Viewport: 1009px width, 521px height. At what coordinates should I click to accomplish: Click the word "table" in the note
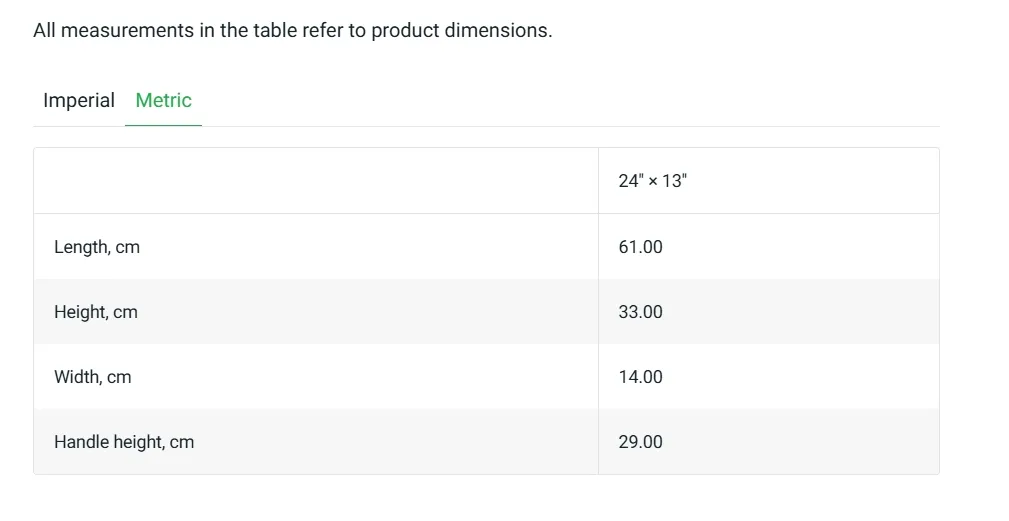tap(275, 30)
